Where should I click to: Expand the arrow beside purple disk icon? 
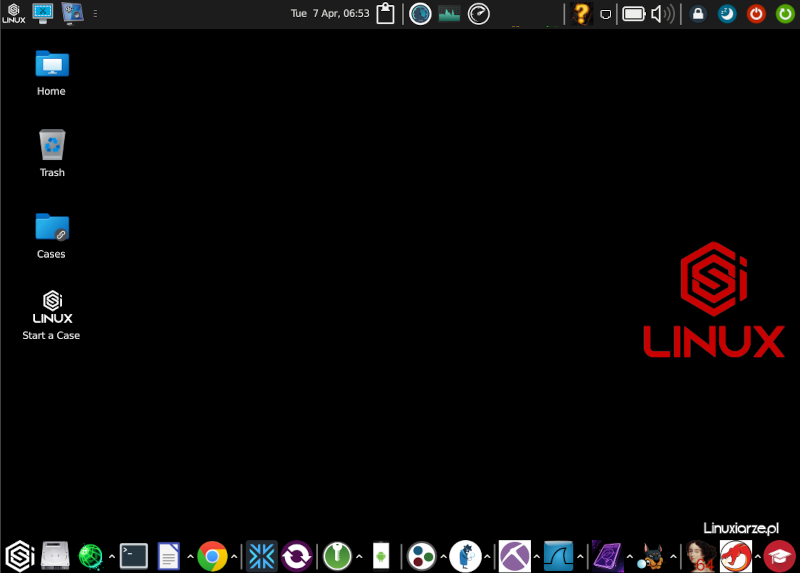(x=630, y=556)
